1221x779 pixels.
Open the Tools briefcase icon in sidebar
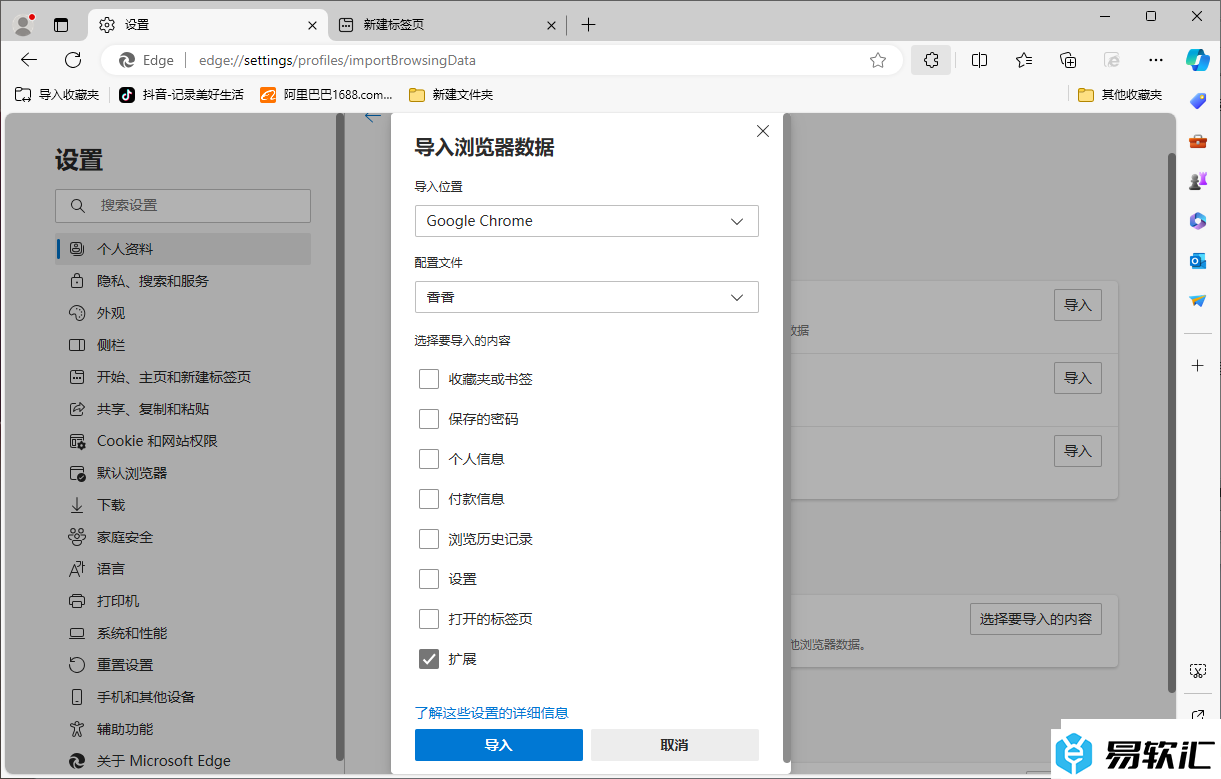point(1198,141)
